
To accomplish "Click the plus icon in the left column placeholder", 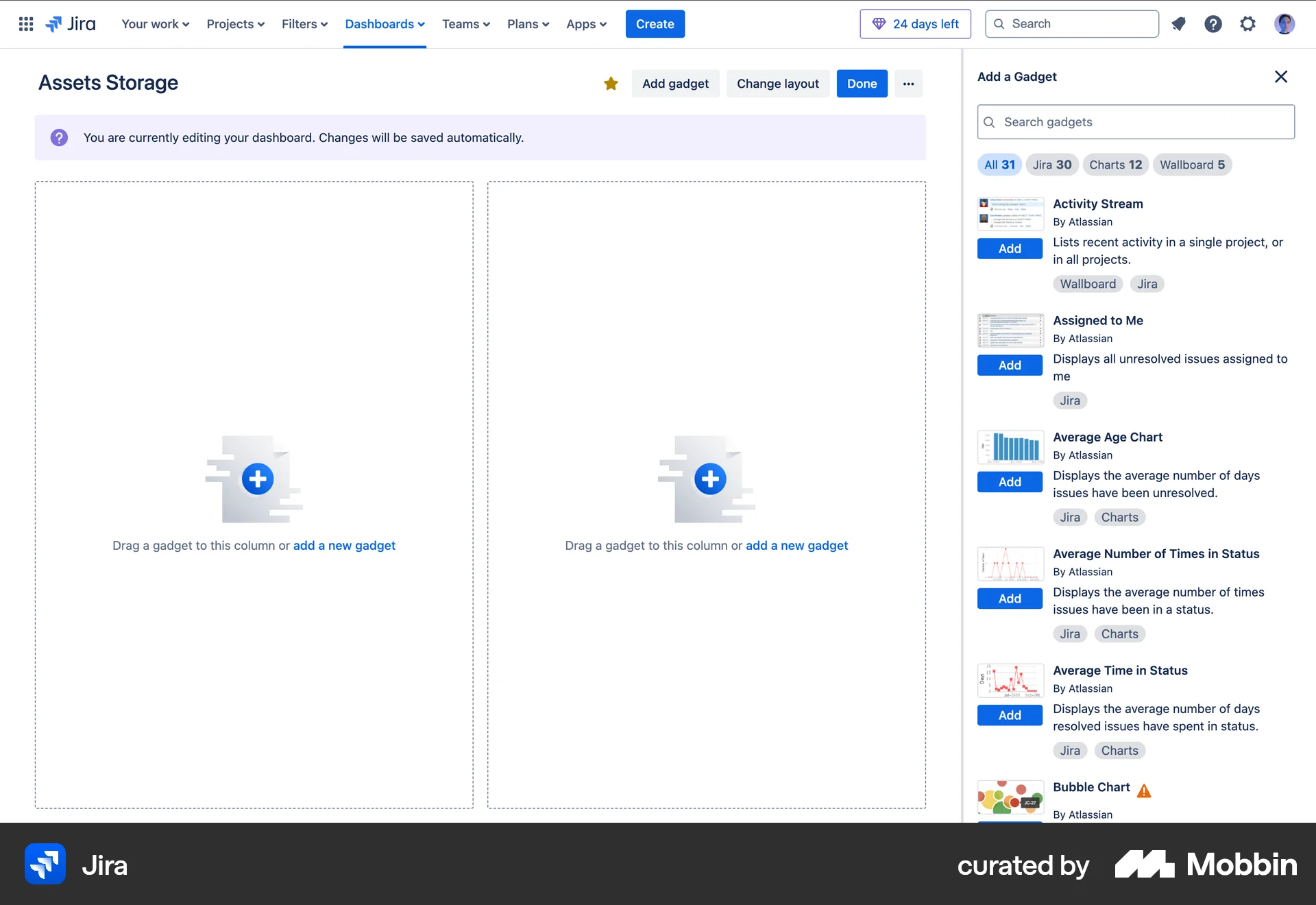I will coord(257,479).
